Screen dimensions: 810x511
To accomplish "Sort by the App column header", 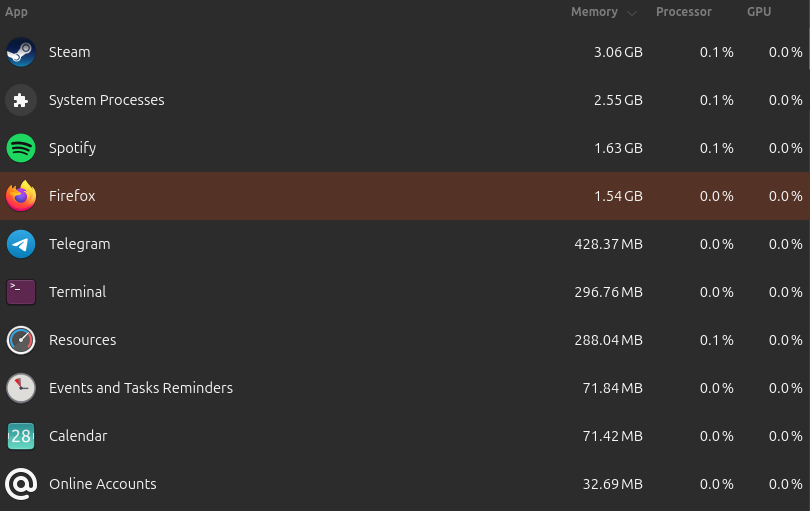I will coord(16,12).
